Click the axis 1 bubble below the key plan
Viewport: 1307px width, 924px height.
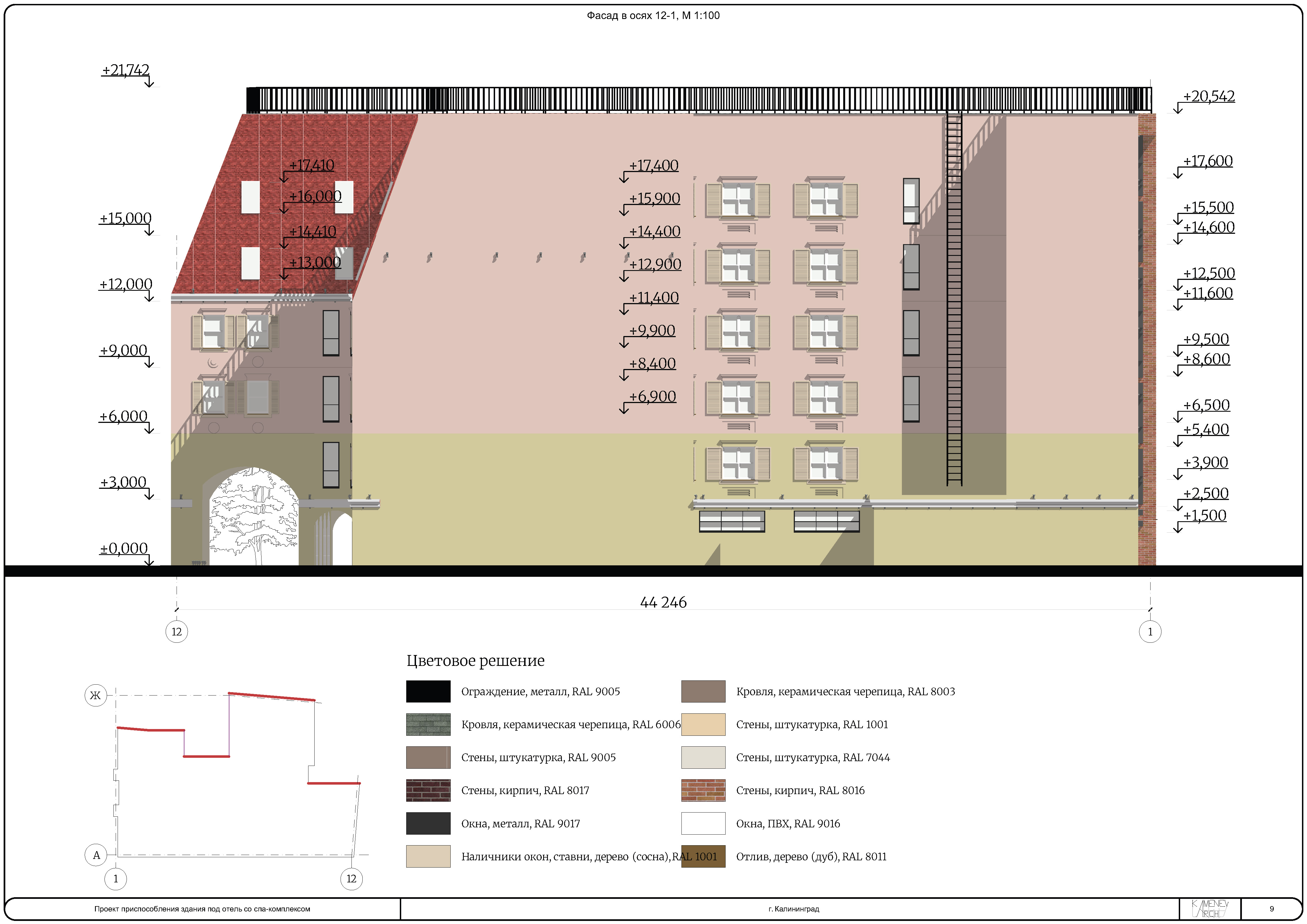(116, 878)
